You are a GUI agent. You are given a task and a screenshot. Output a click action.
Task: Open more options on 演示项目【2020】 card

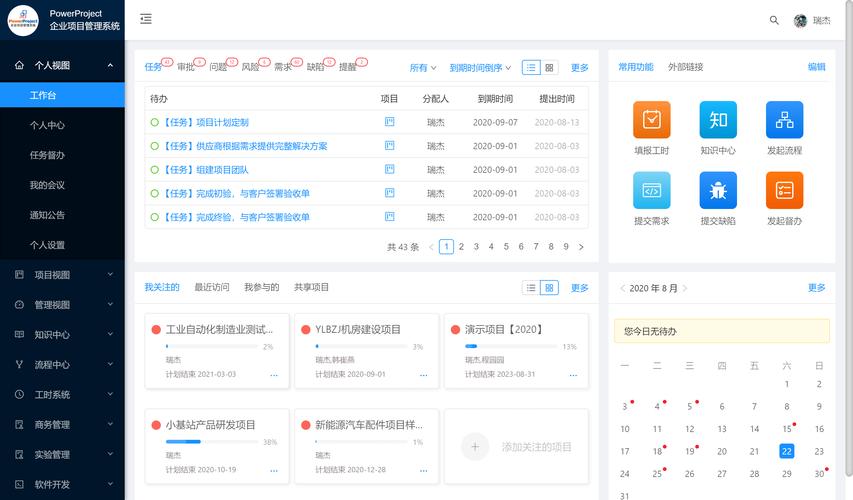click(x=573, y=375)
